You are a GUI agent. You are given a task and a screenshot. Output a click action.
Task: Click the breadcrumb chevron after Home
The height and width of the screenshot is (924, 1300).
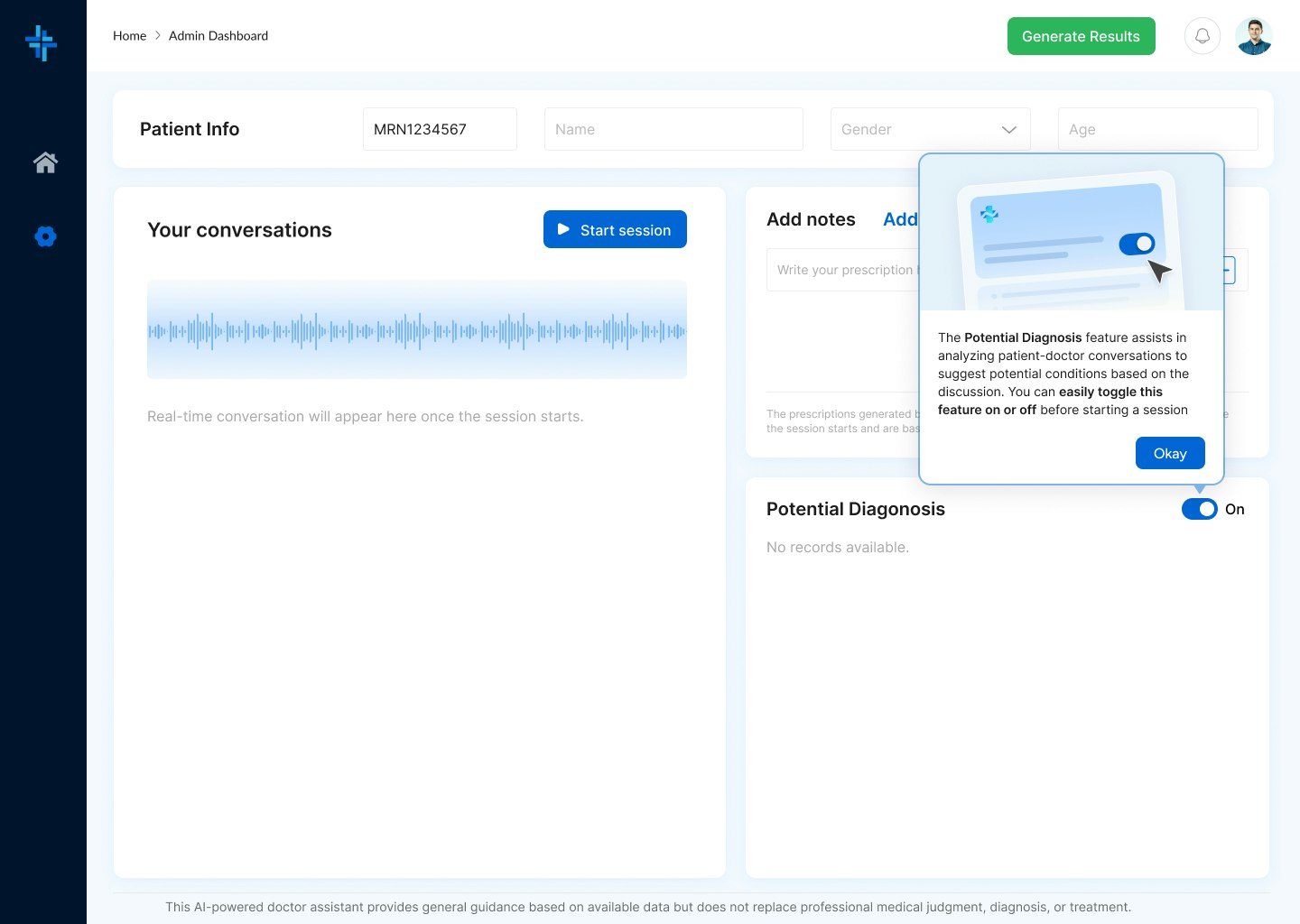point(155,35)
